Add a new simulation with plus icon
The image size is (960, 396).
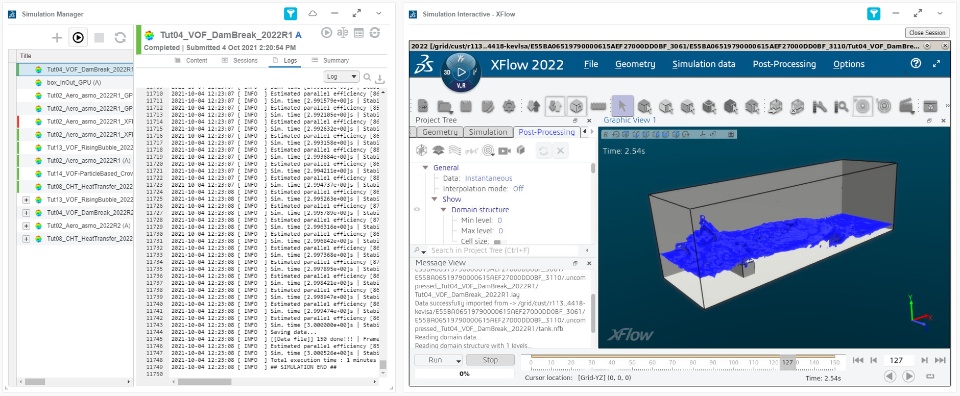(56, 37)
